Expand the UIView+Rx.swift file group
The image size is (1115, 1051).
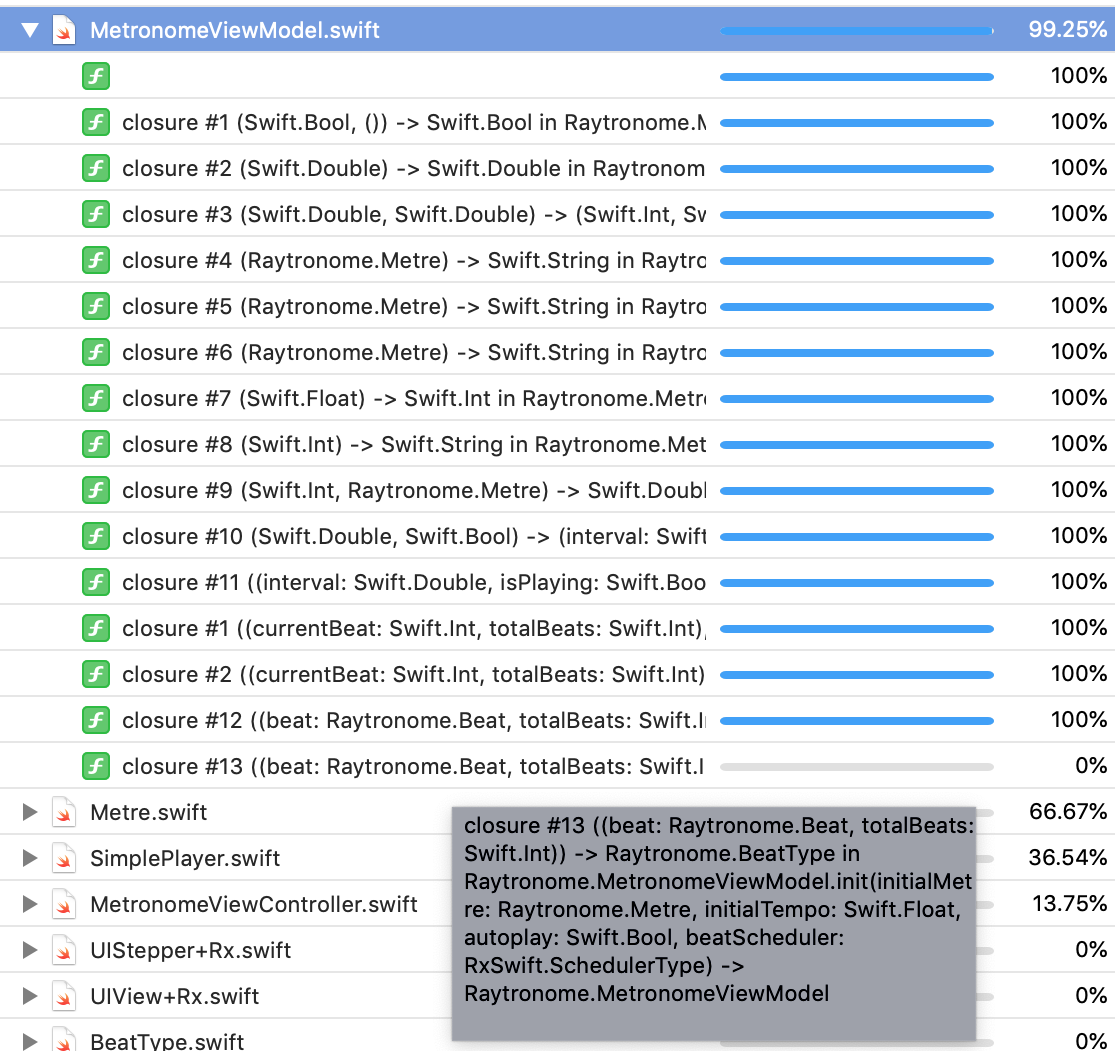[30, 996]
